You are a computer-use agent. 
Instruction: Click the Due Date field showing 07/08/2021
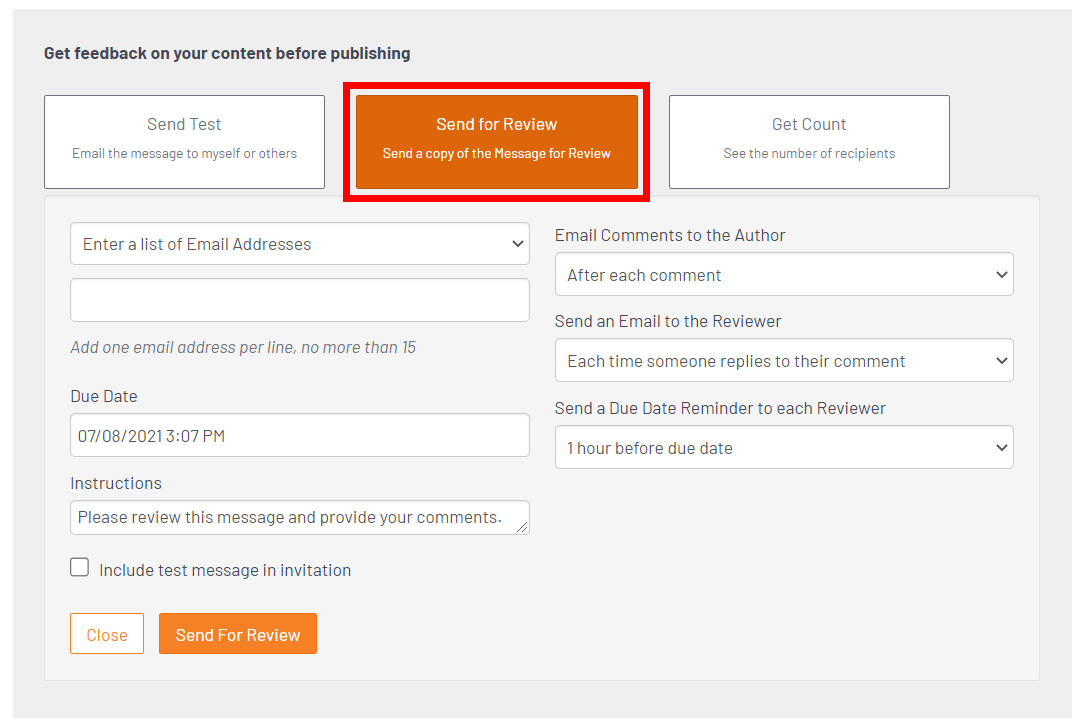(x=299, y=435)
